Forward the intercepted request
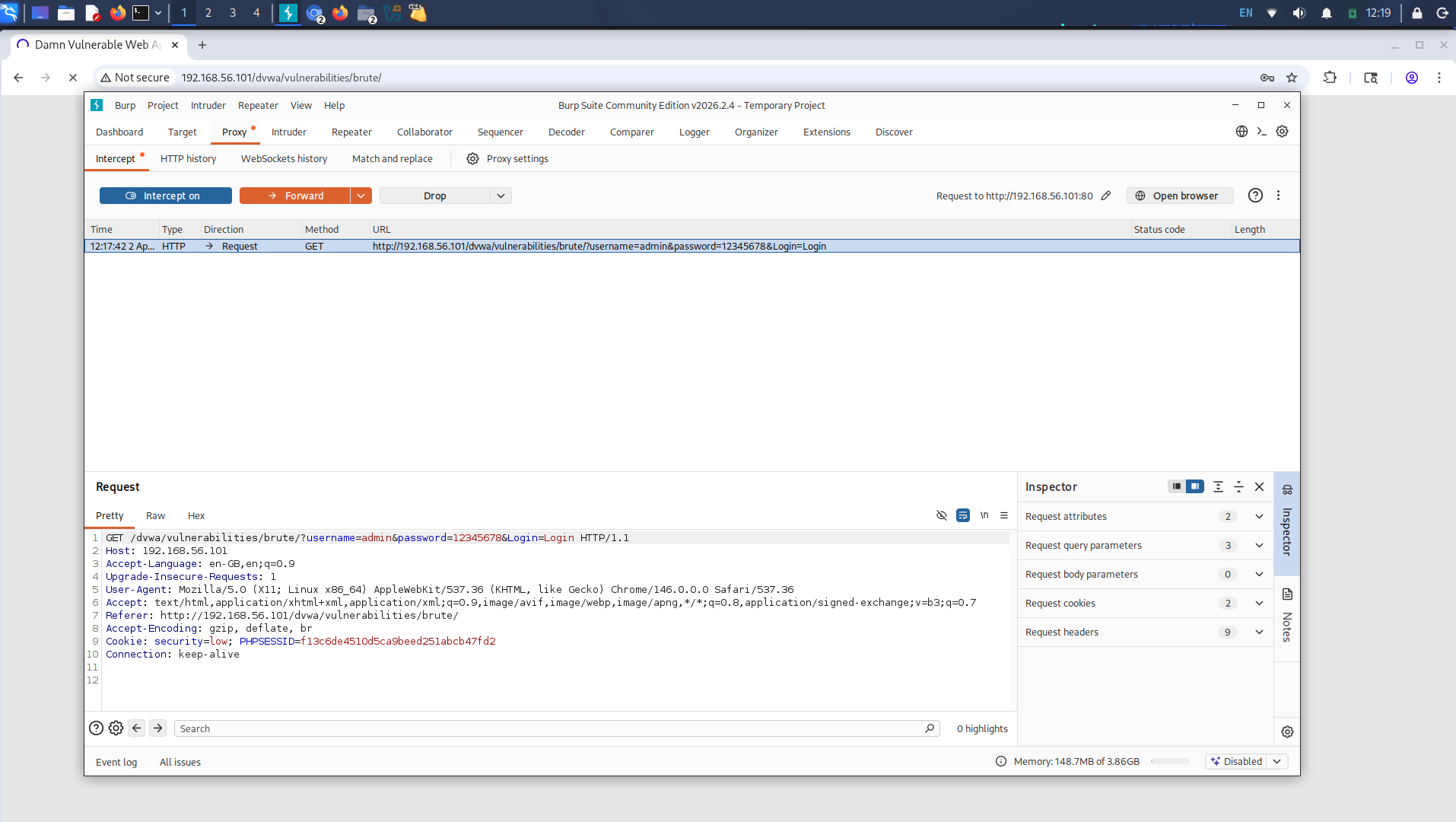 295,196
